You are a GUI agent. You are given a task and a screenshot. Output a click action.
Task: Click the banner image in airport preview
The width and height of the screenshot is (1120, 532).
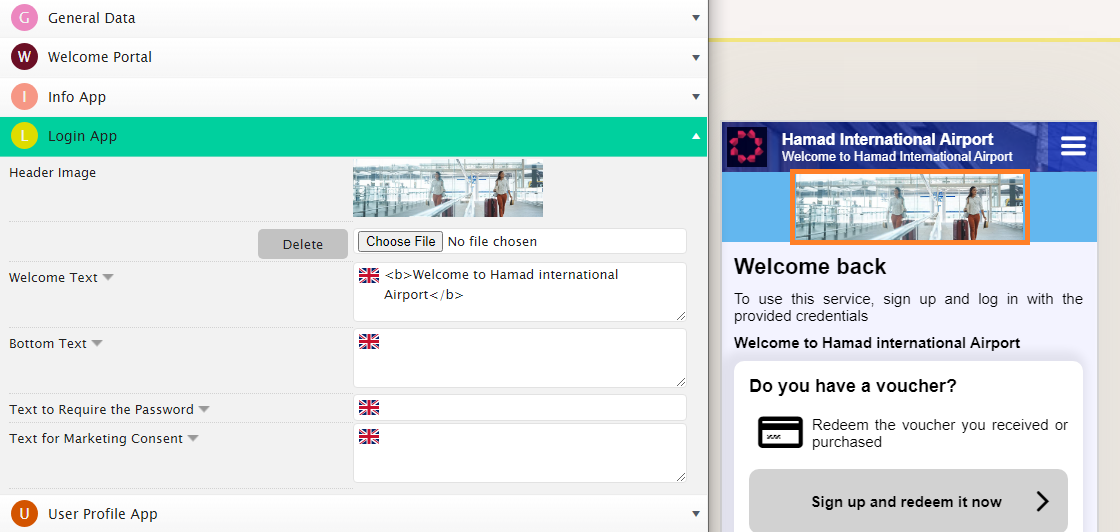[x=910, y=207]
